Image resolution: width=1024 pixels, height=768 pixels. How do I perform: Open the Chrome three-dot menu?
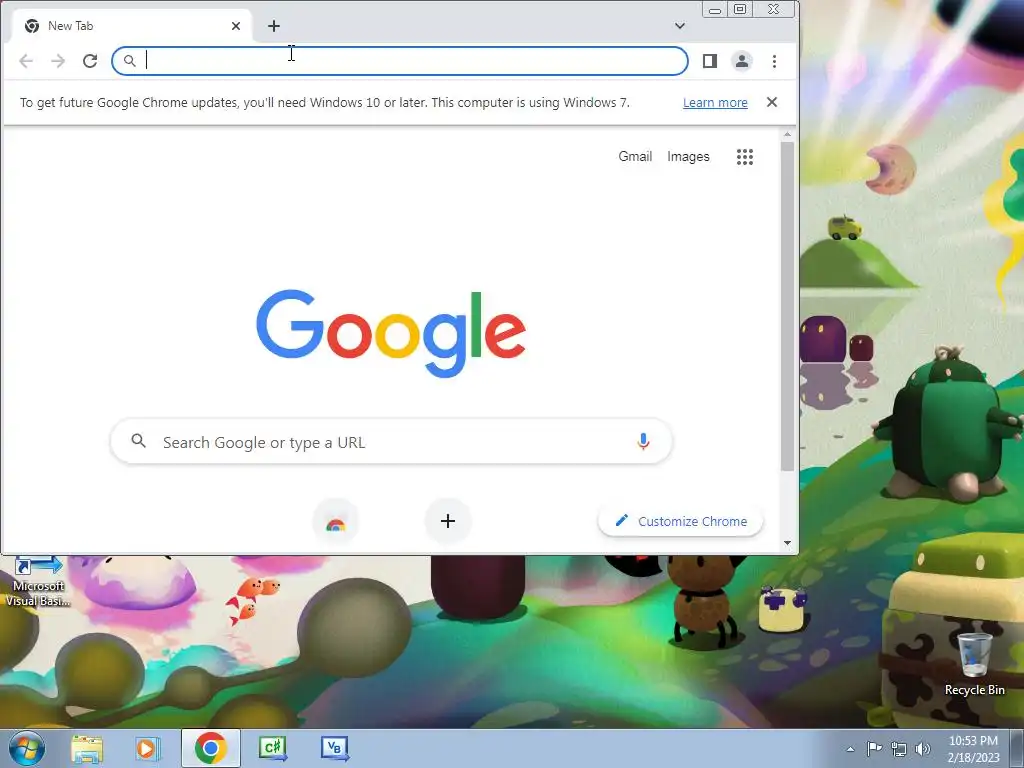[x=775, y=61]
